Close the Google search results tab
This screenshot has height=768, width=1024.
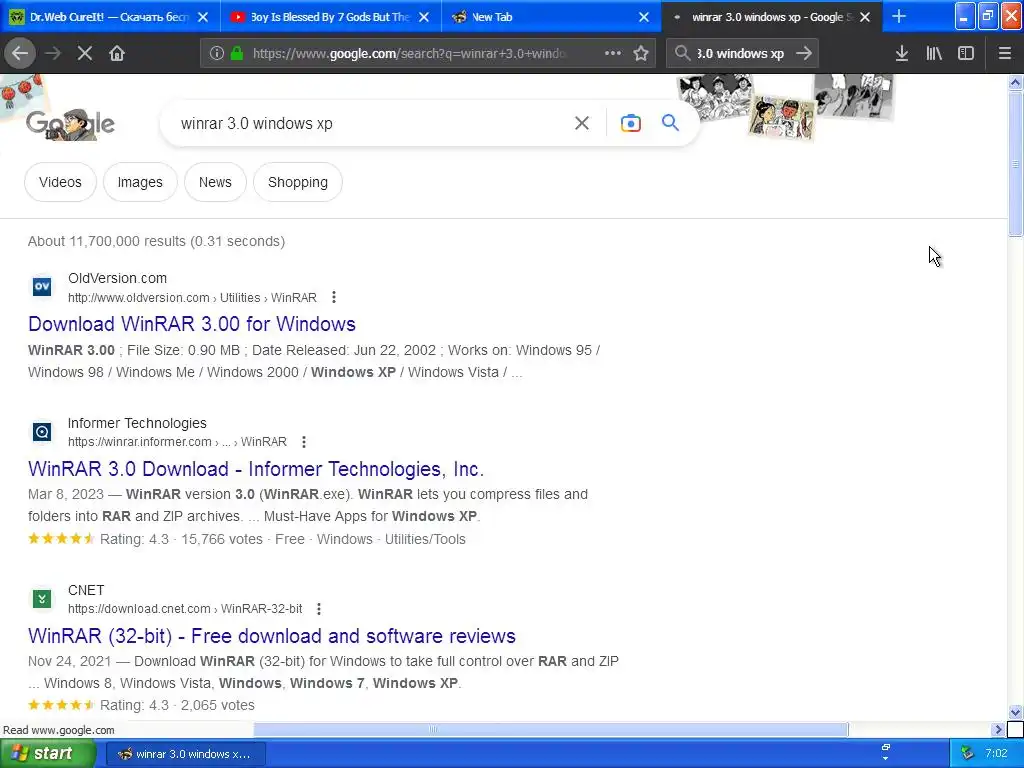(x=865, y=17)
